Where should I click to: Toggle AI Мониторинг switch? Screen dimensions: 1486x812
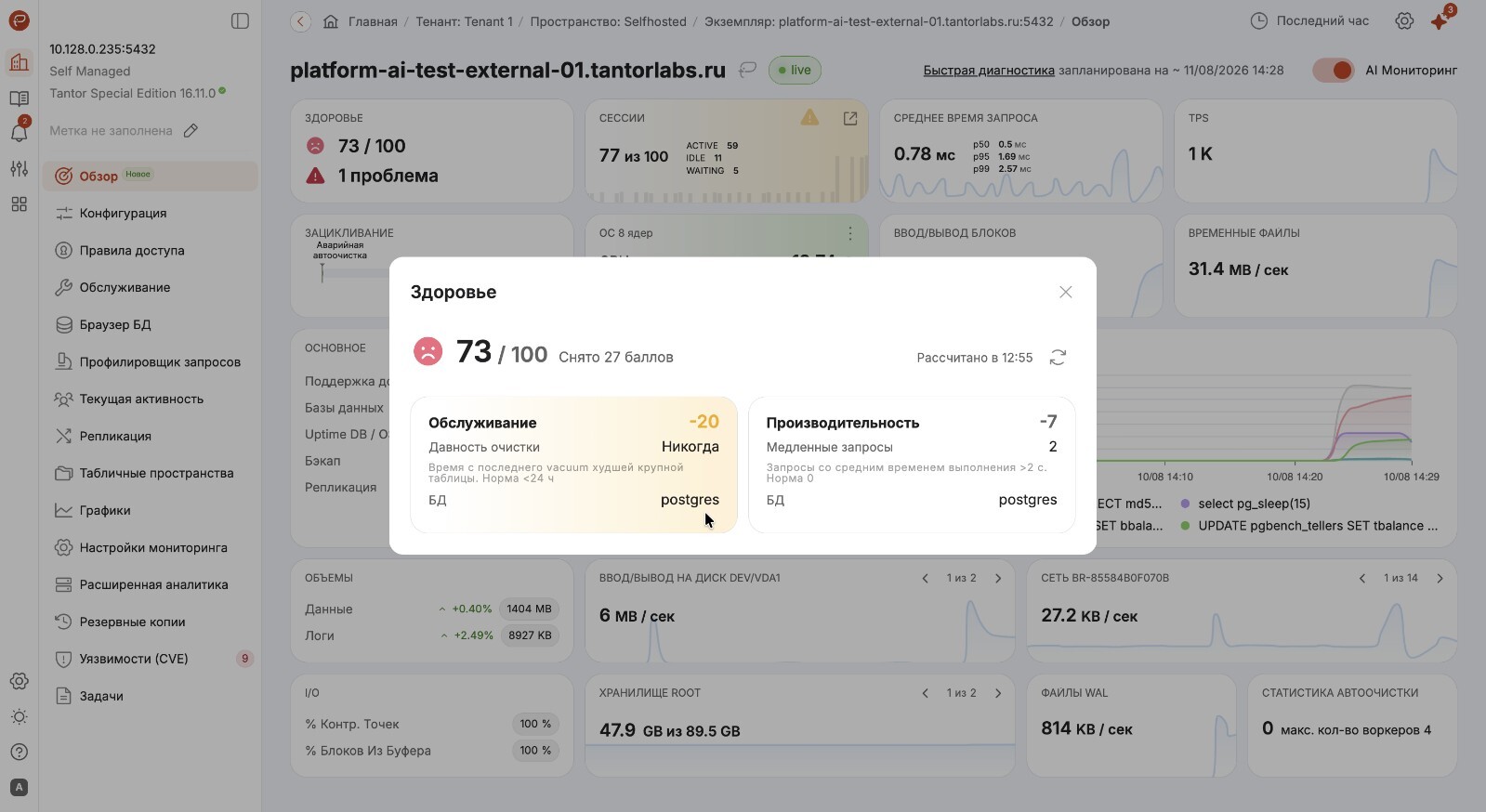[1334, 70]
